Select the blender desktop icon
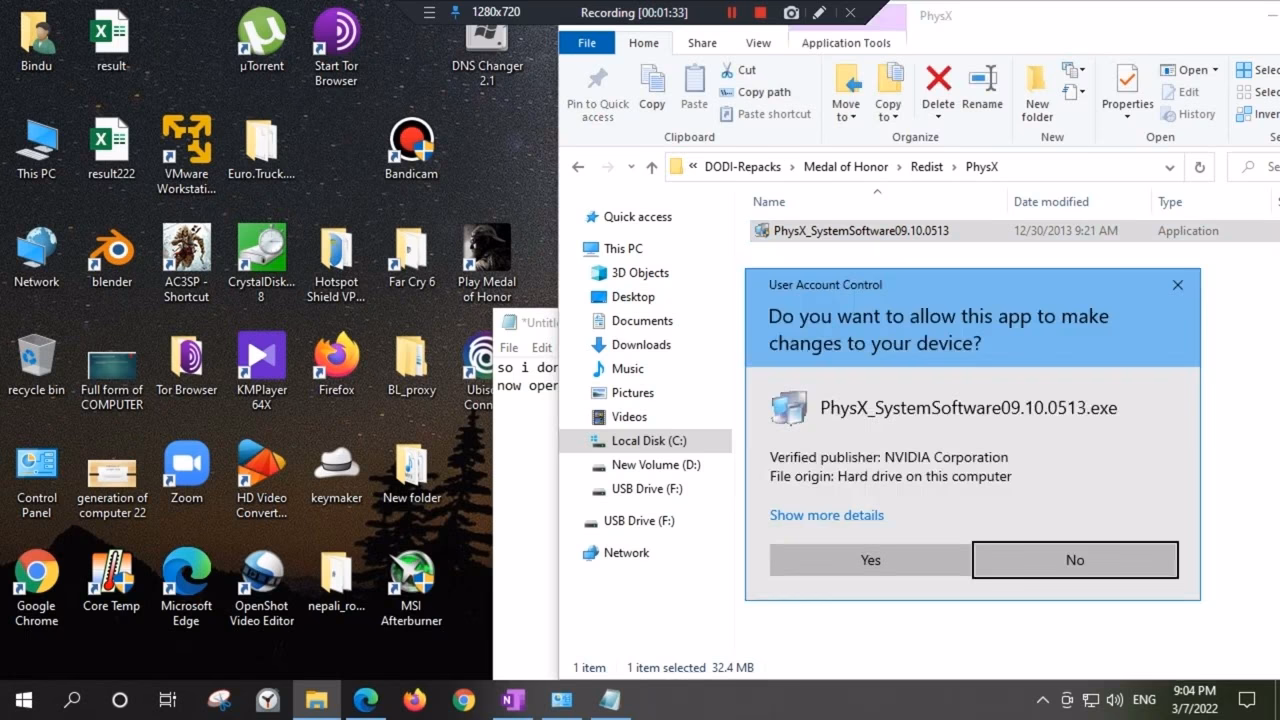The width and height of the screenshot is (1280, 720). pyautogui.click(x=112, y=258)
